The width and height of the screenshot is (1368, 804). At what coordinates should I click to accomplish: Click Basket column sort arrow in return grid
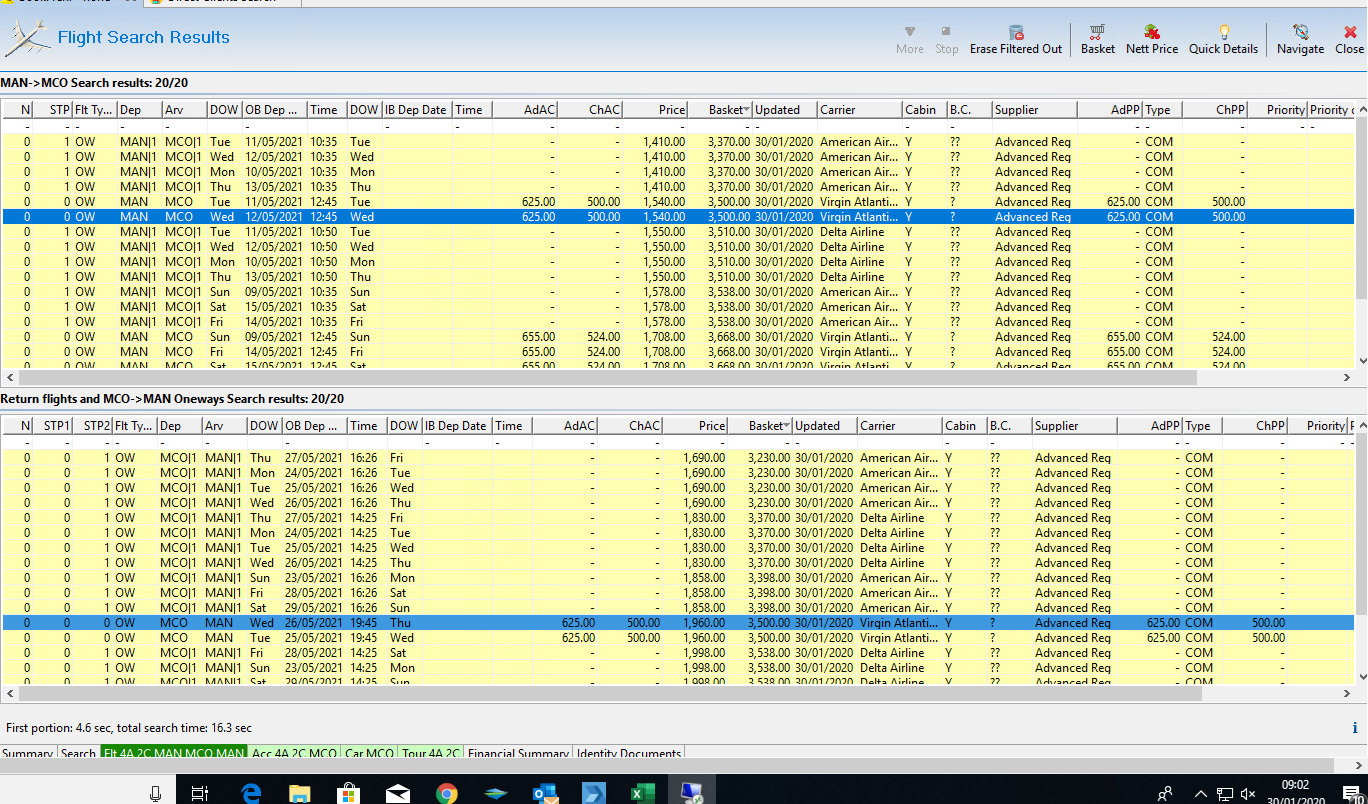point(786,426)
